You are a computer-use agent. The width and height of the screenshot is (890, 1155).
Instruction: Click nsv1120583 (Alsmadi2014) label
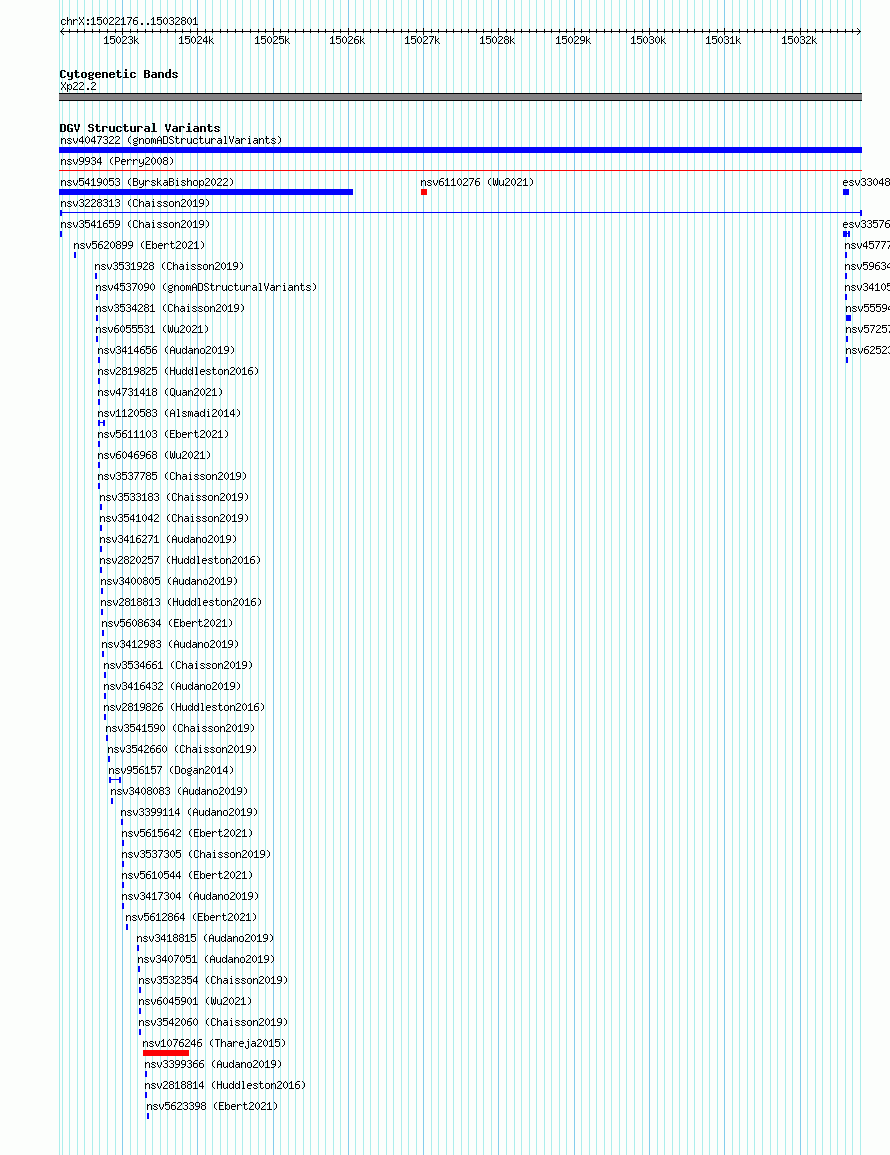[x=169, y=413]
